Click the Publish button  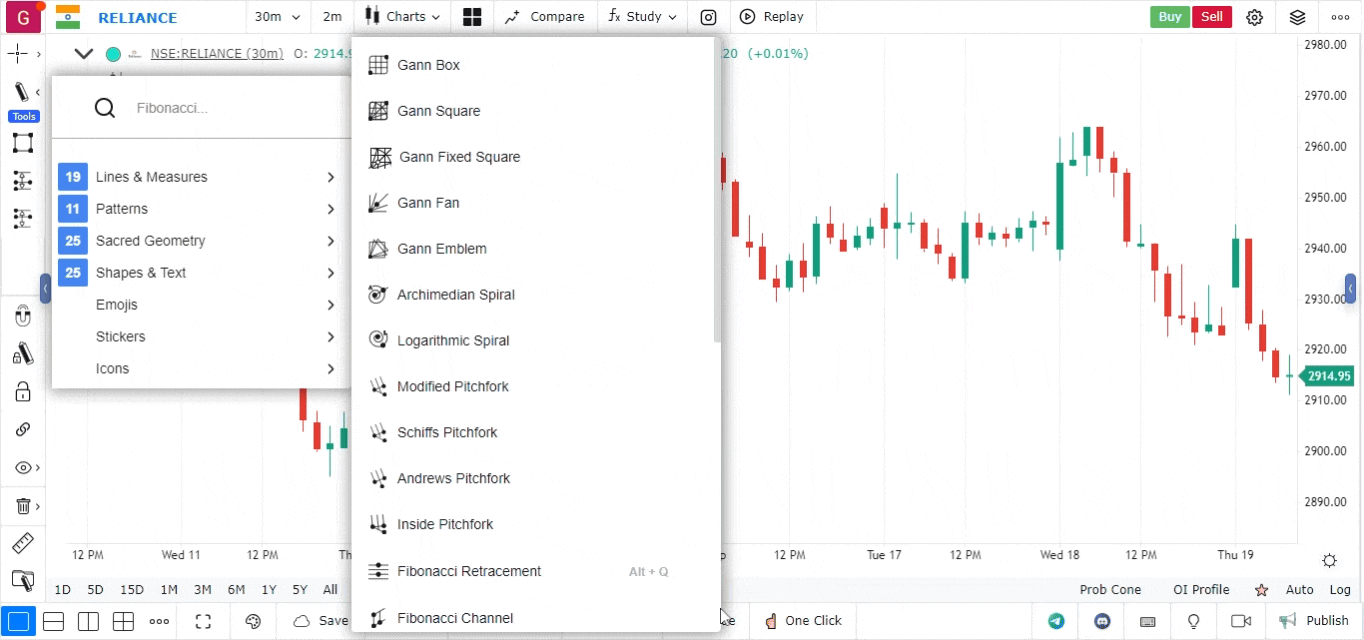[1314, 621]
